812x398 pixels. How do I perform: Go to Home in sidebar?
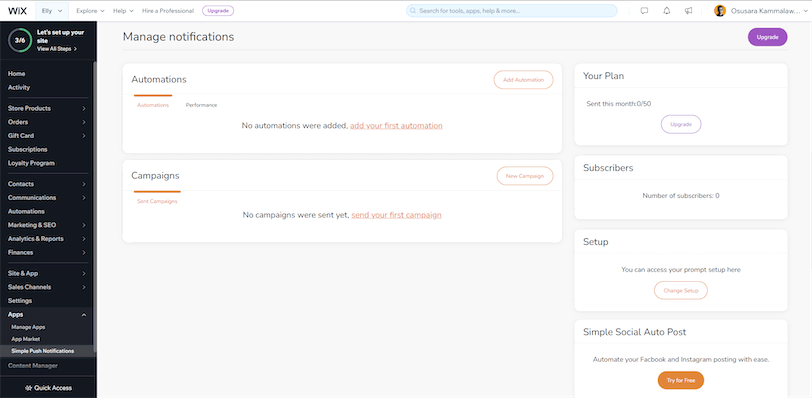(x=17, y=74)
